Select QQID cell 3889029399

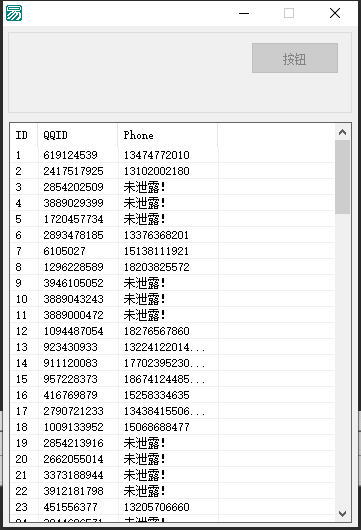coord(73,203)
